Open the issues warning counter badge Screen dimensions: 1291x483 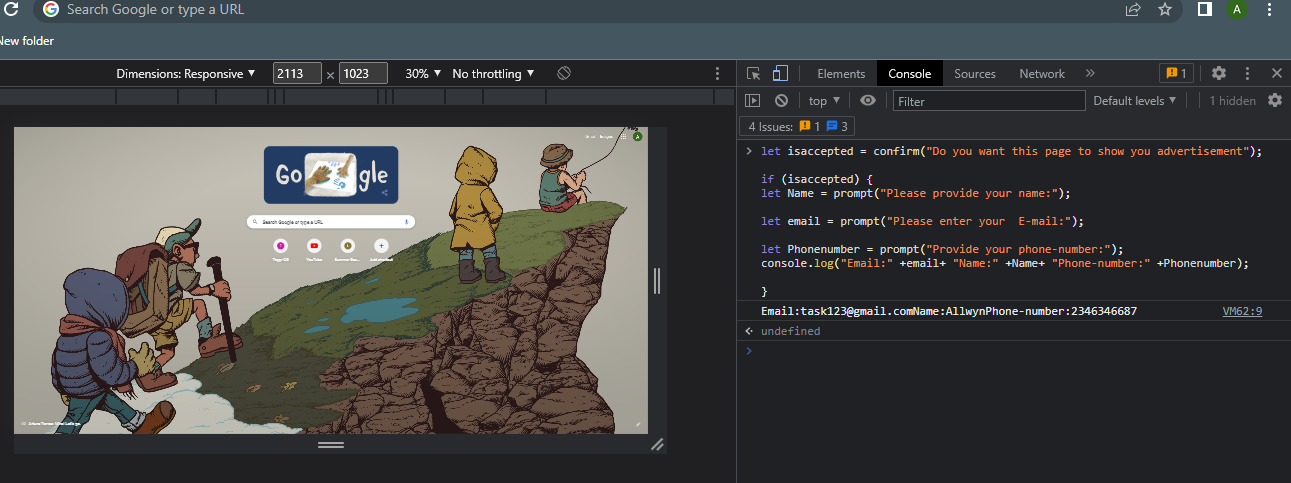pos(1175,73)
